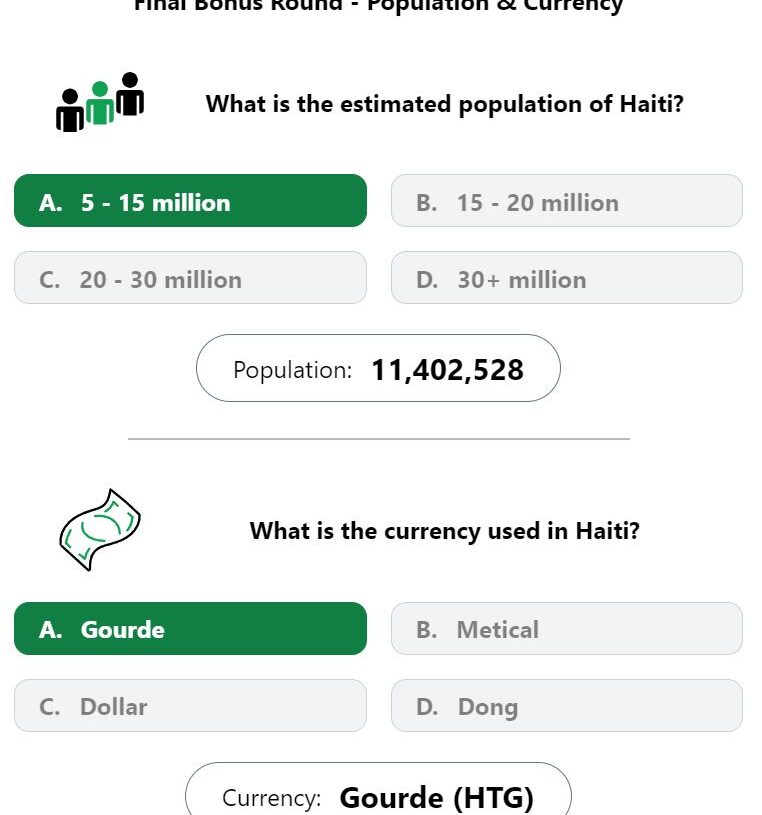Click the 'Gourde (HTG)' result value
Viewport: 762px width, 815px height.
point(436,798)
